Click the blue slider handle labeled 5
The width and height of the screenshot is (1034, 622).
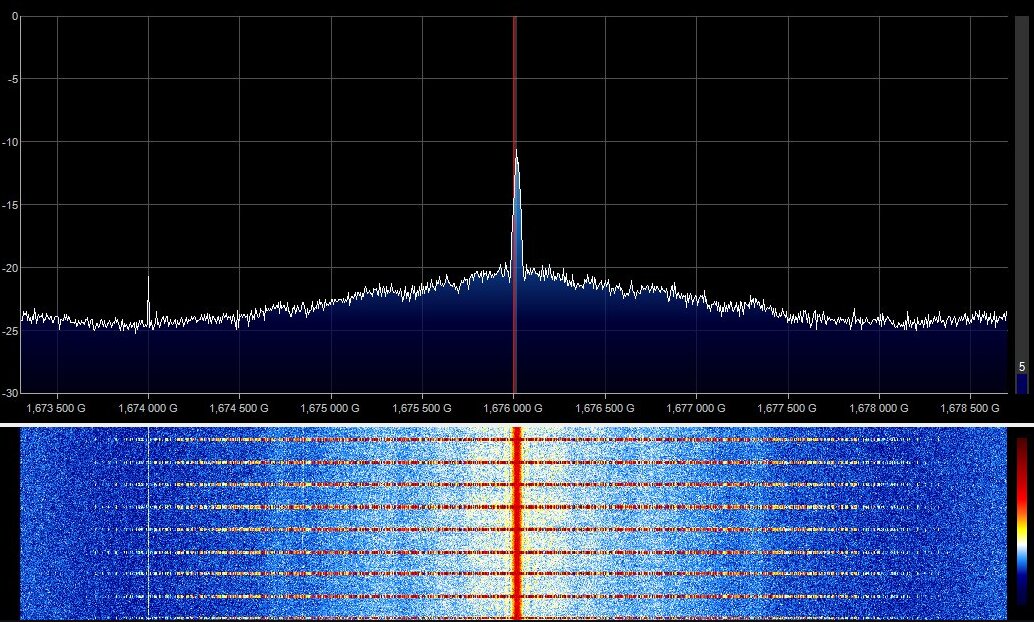click(x=1022, y=380)
